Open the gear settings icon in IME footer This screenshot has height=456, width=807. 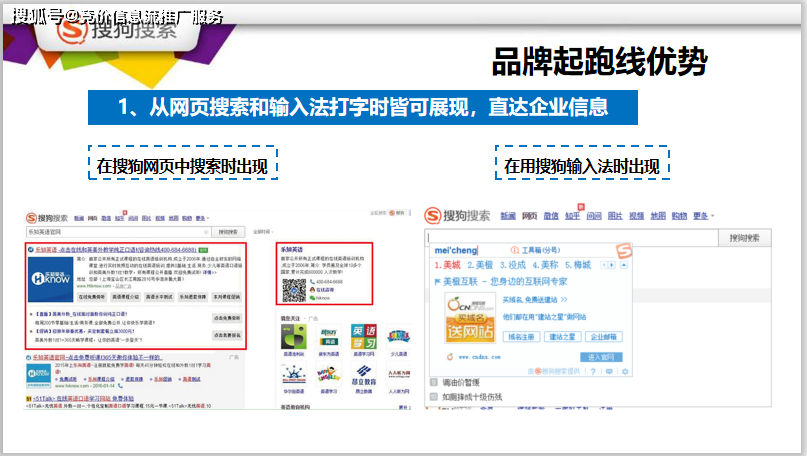(x=625, y=371)
